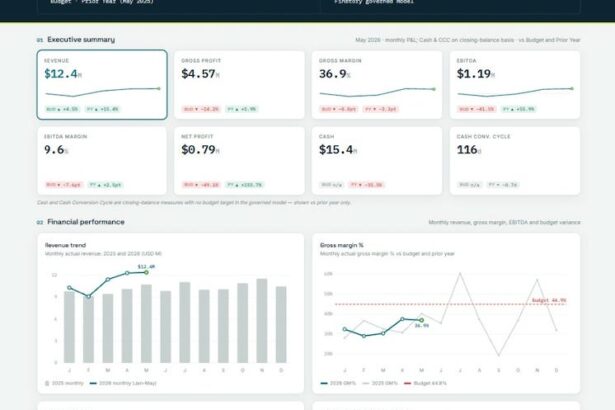The height and width of the screenshot is (410, 615).
Task: Toggle the 2025 GM% legend entry
Action: 380,383
